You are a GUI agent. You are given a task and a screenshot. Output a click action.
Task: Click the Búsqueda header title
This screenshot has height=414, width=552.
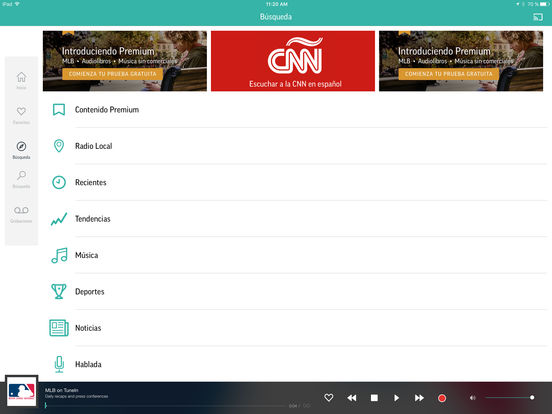click(x=276, y=17)
